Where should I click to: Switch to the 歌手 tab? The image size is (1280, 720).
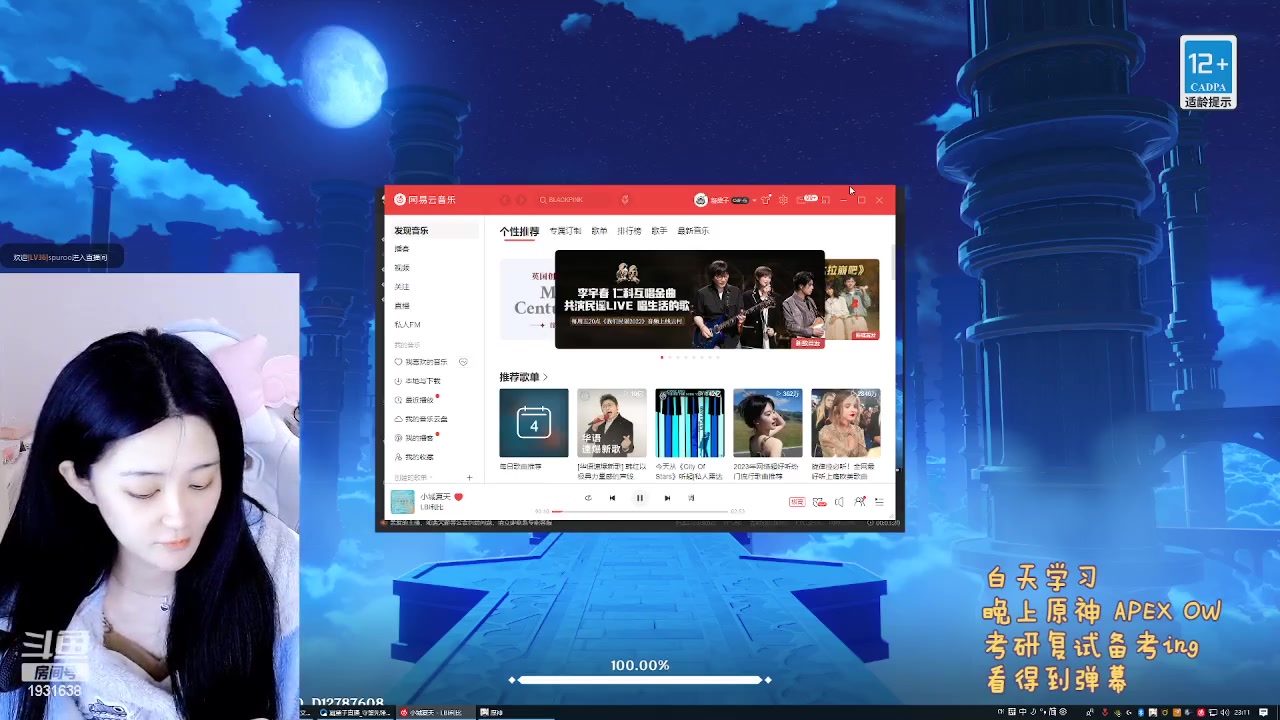[x=659, y=231]
